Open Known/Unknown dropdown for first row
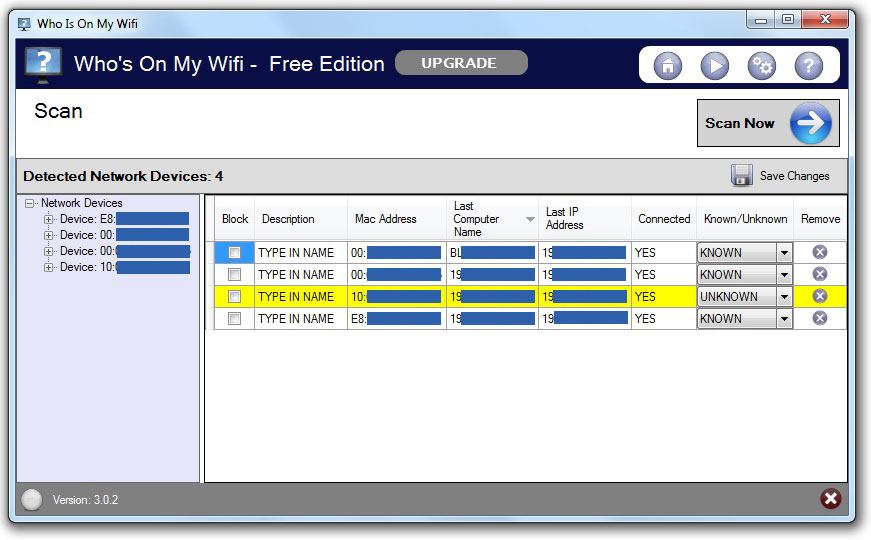Viewport: 871px width, 540px height. click(784, 253)
